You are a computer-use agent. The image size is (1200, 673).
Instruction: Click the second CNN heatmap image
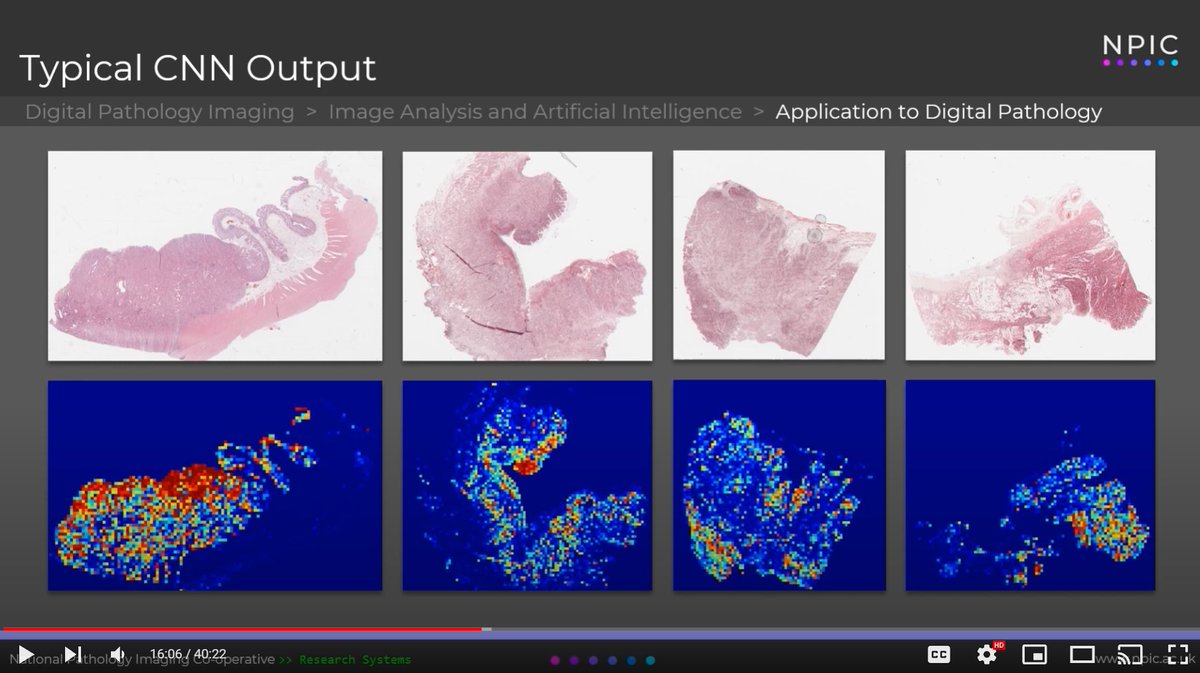(x=527, y=485)
